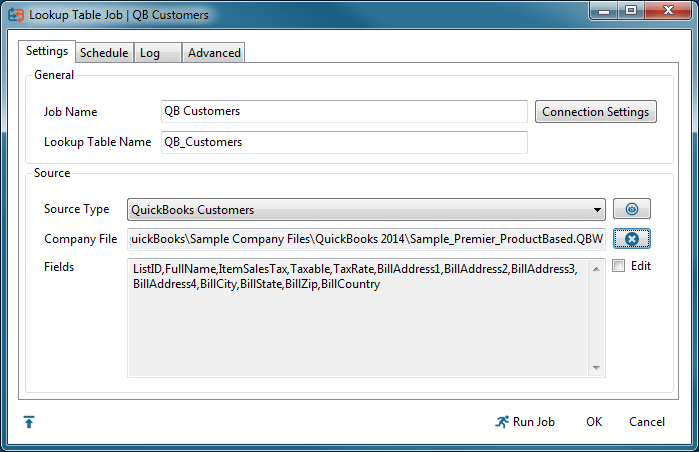Clear the company file with X button
The image size is (699, 452).
coord(631,238)
